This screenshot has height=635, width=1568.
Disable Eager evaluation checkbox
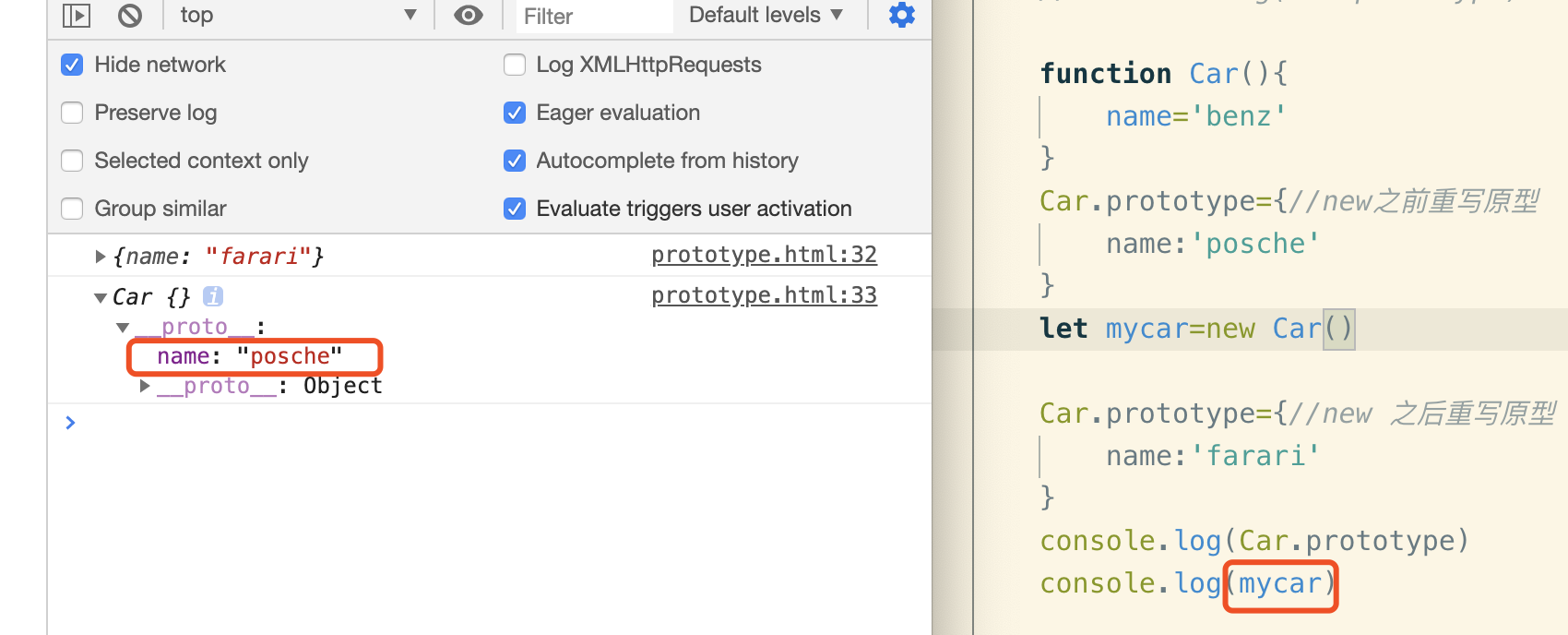(515, 113)
